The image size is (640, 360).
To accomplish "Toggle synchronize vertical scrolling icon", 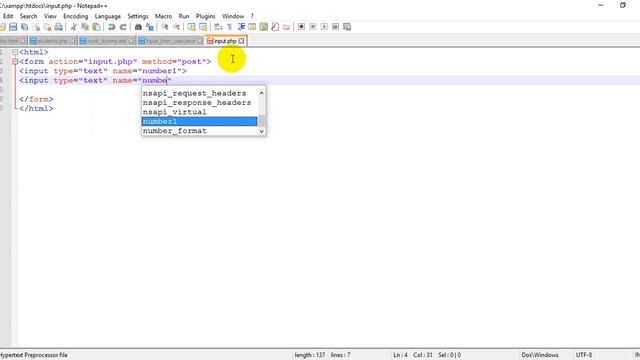I will pyautogui.click(x=191, y=27).
